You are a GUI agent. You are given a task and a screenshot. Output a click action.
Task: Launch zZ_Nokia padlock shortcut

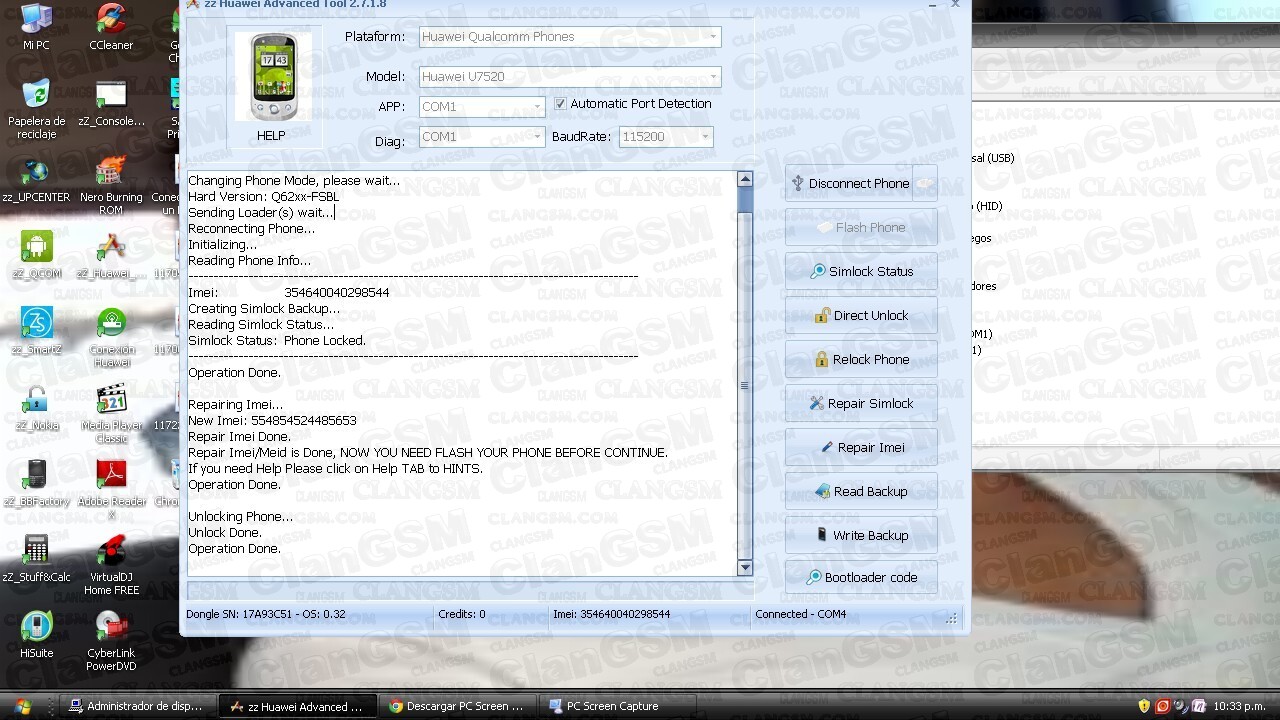pos(36,408)
